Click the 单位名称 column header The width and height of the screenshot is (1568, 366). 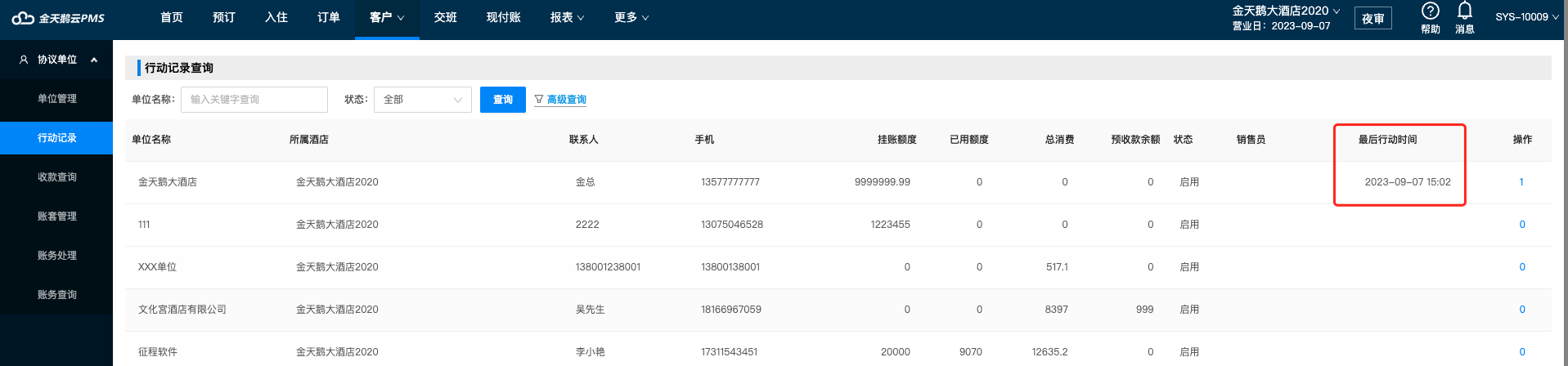(151, 140)
